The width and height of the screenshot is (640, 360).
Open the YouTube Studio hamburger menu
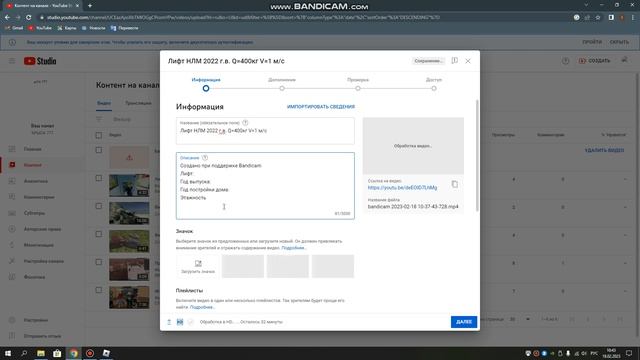tap(12, 61)
